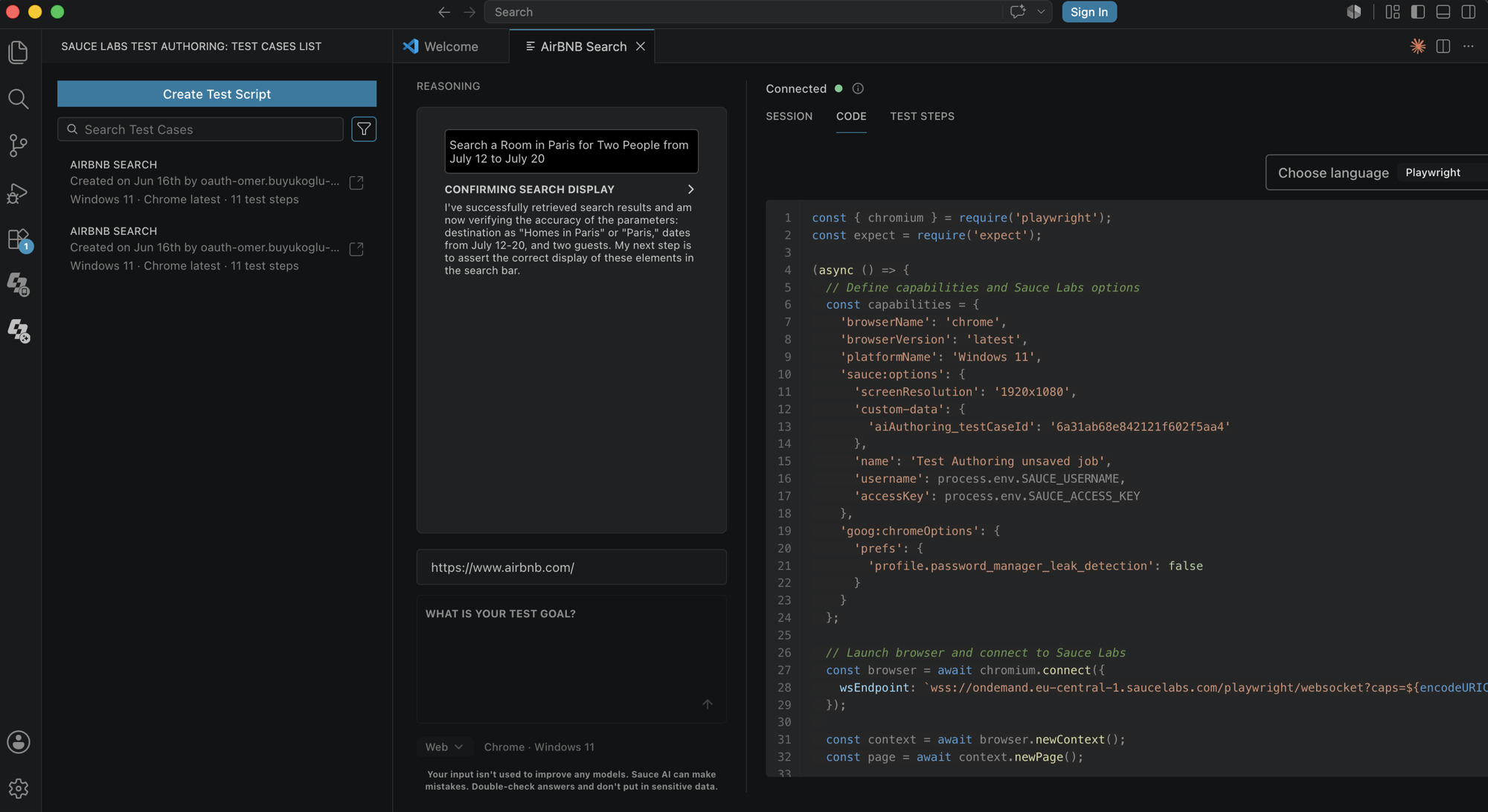This screenshot has height=812, width=1488.
Task: Select first AIRBNB SEARCH test case
Action: (x=217, y=181)
